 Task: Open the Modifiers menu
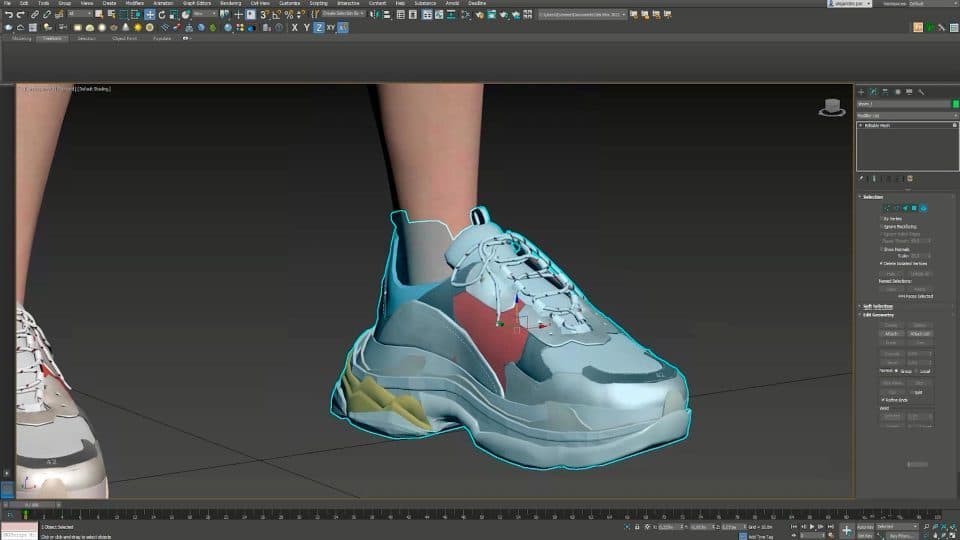pos(135,3)
